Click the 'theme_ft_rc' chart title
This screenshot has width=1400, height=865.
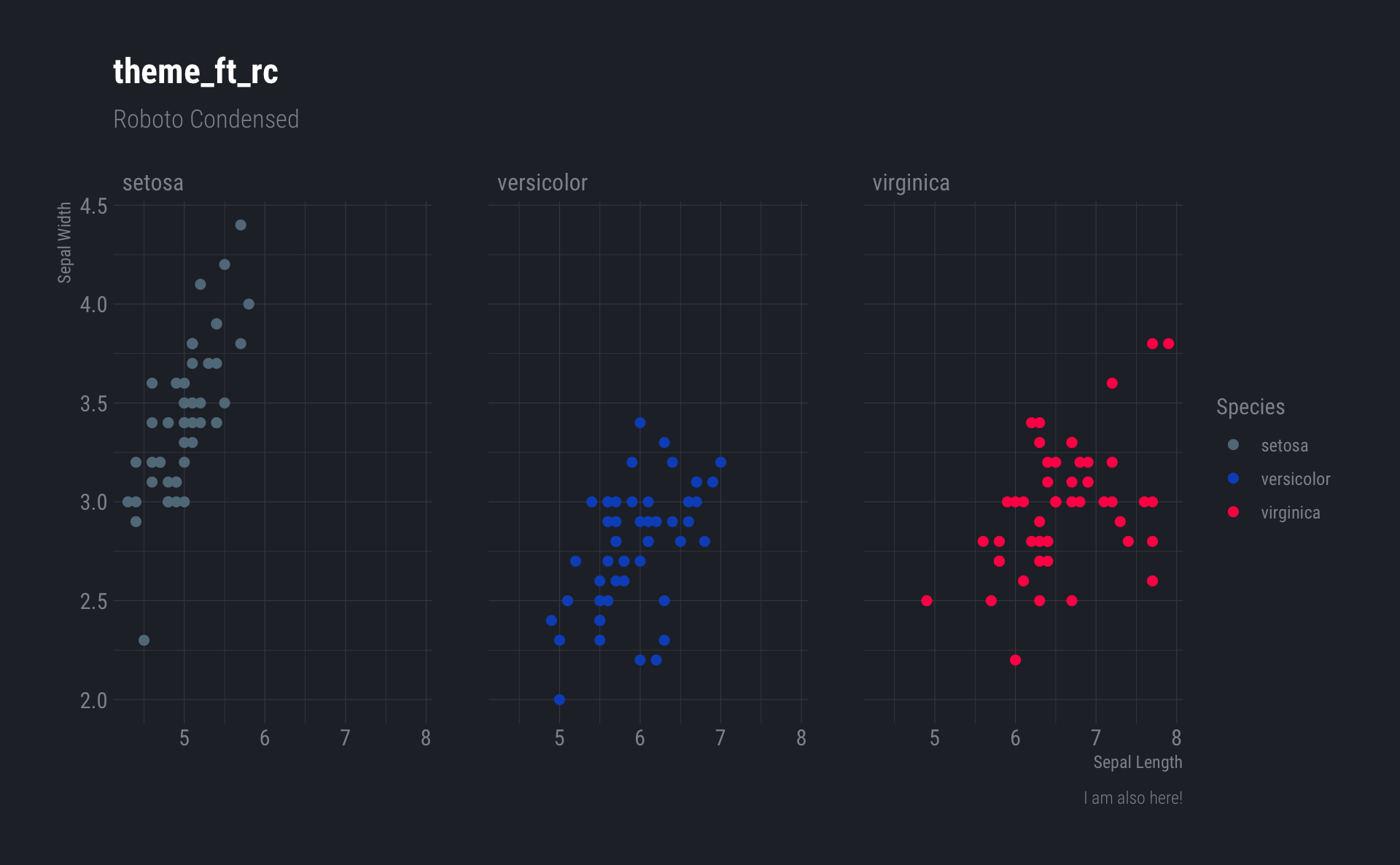195,71
